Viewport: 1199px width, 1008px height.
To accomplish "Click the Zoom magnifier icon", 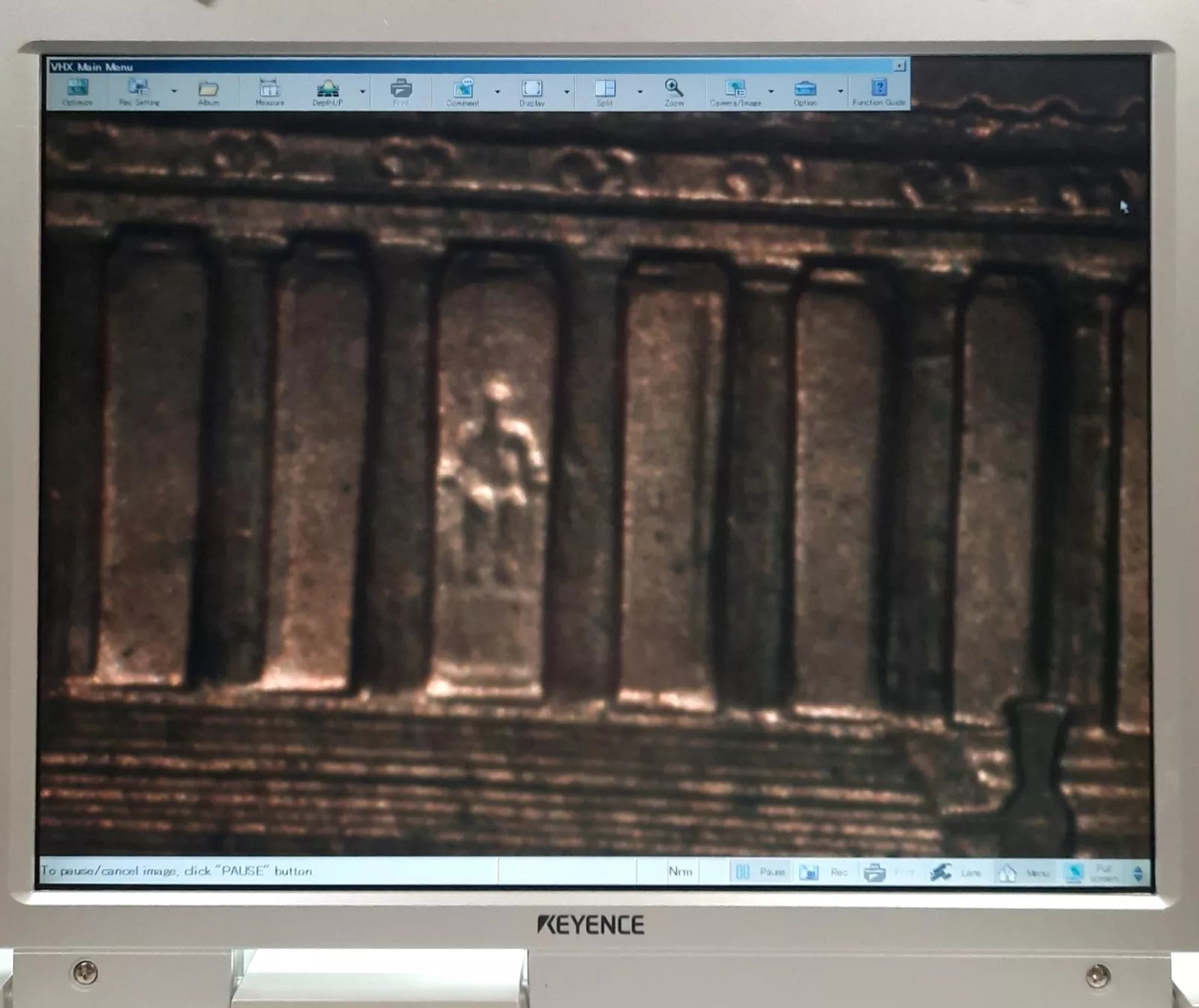I will (x=674, y=92).
